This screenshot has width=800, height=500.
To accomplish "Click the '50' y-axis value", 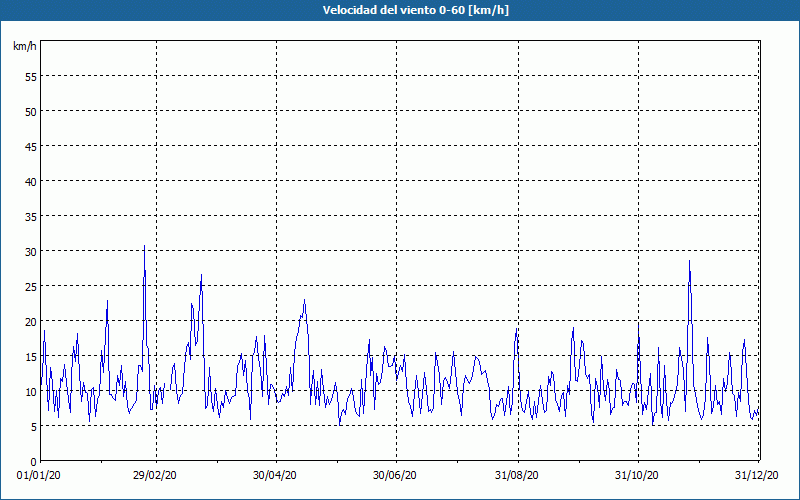I will tap(31, 112).
